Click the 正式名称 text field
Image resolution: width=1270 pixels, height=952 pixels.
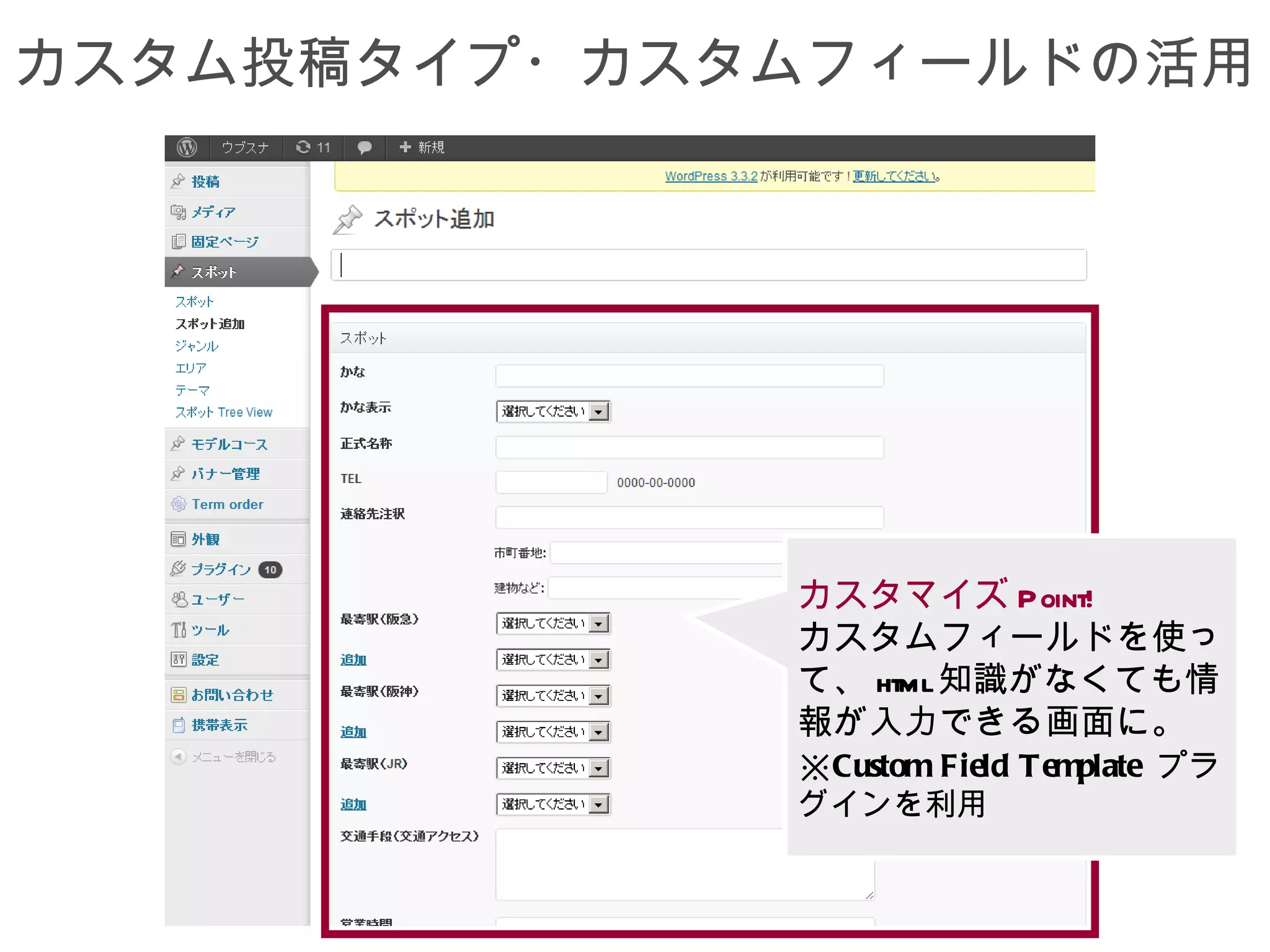690,447
